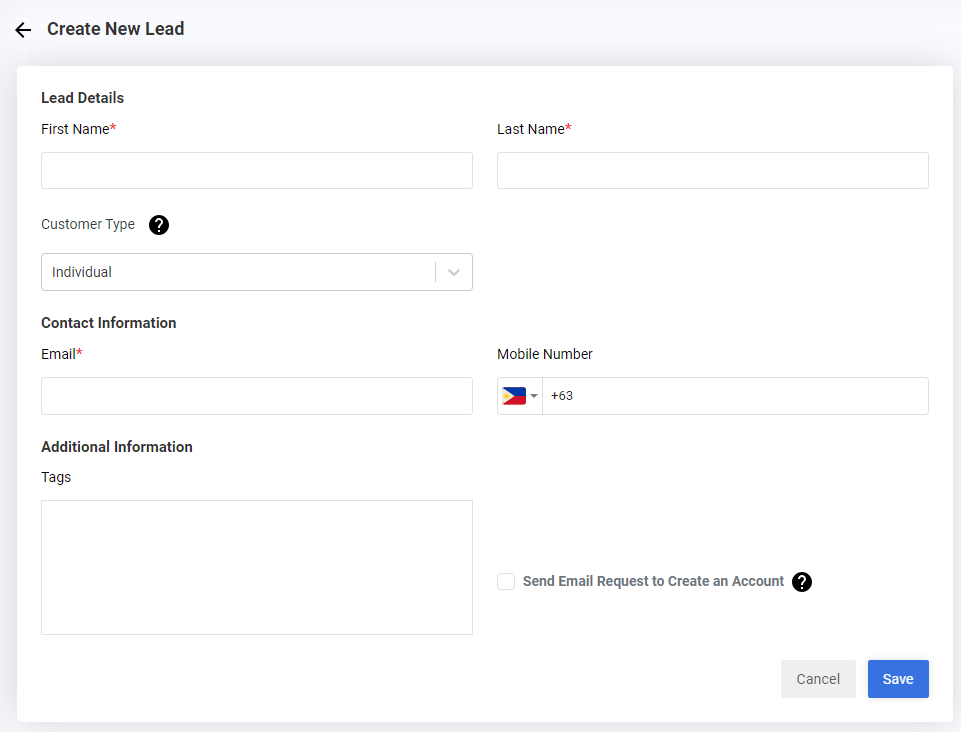Viewport: 961px width, 732px height.
Task: Tick the Send Email Request checkbox
Action: coord(506,582)
